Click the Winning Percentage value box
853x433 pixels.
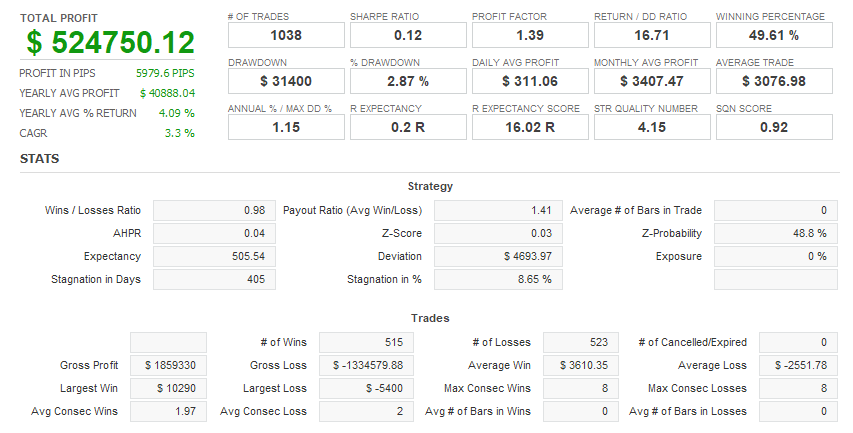pos(774,36)
